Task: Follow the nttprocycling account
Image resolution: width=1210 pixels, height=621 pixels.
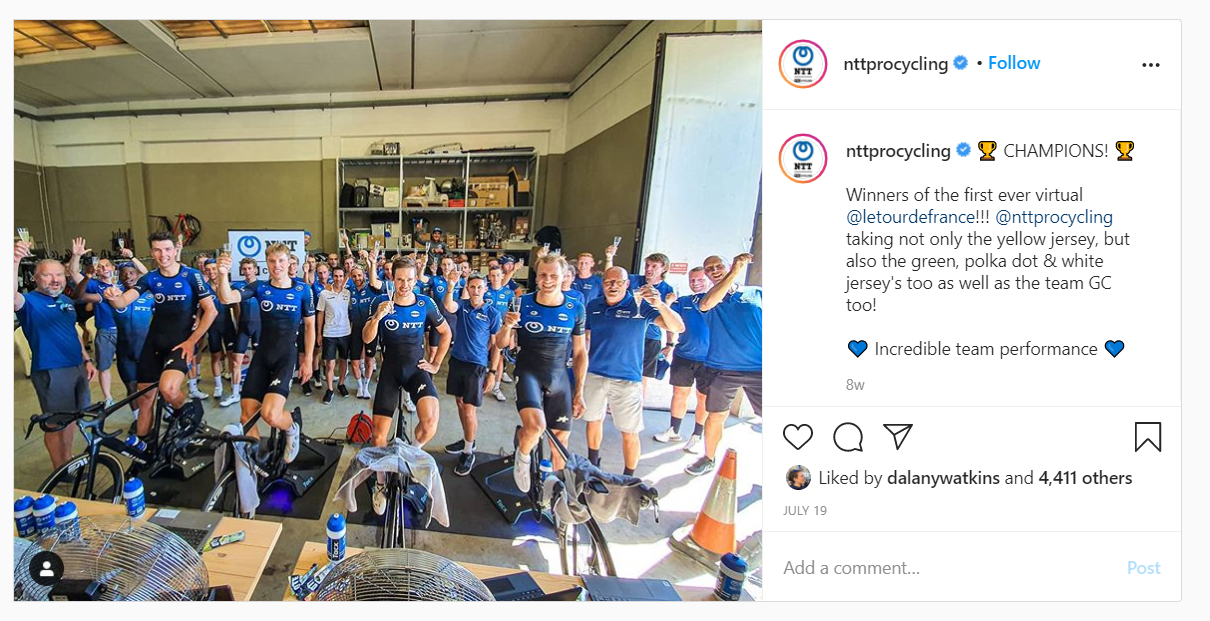Action: pyautogui.click(x=1014, y=63)
